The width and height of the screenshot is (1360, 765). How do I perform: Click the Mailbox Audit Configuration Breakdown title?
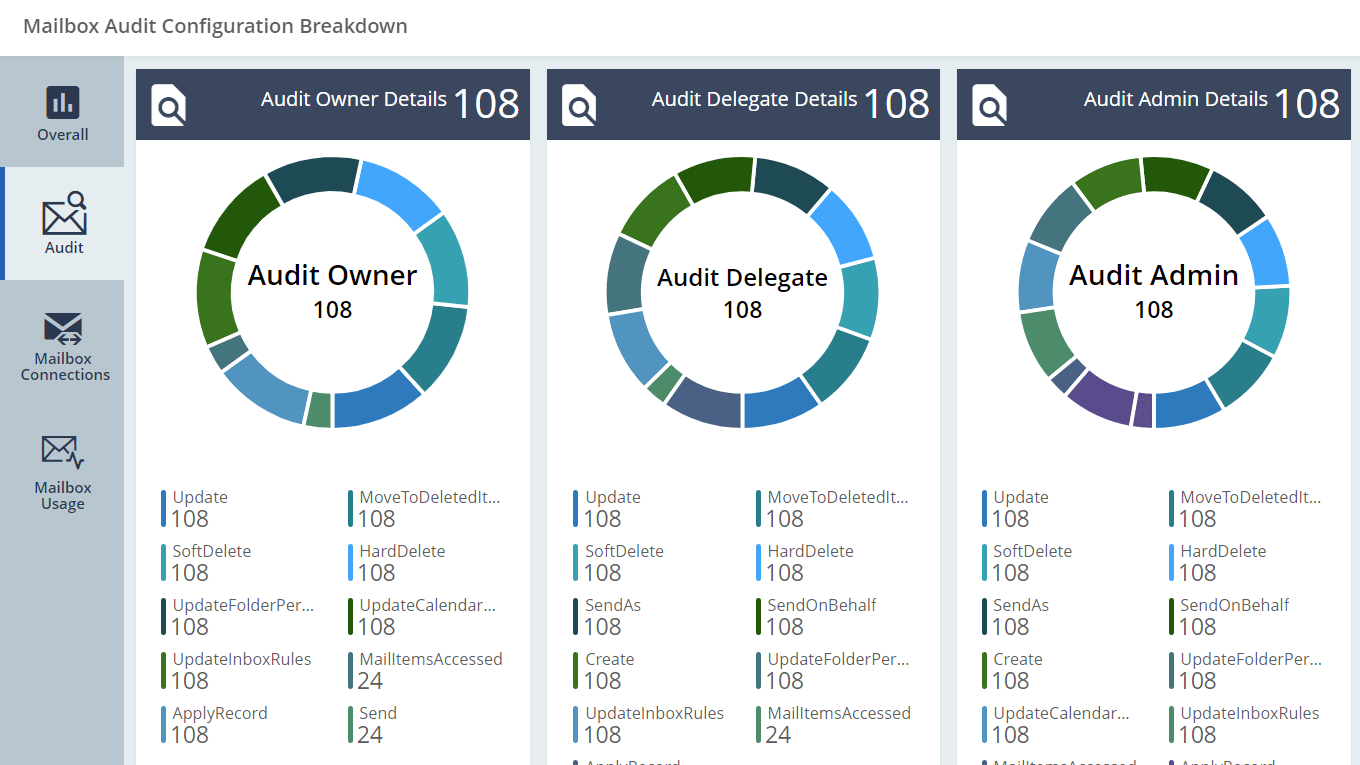(216, 26)
